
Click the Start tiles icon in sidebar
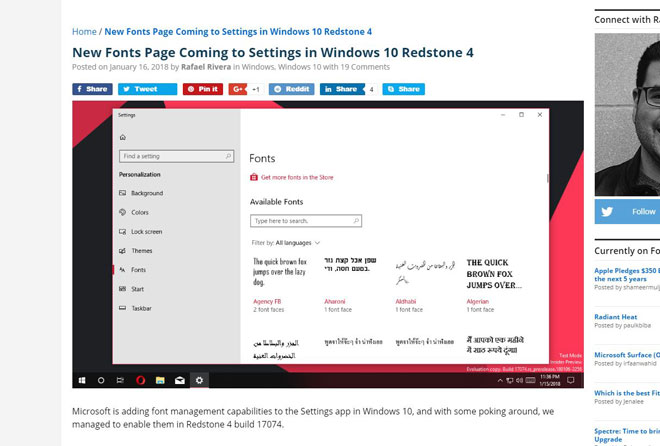coord(122,289)
